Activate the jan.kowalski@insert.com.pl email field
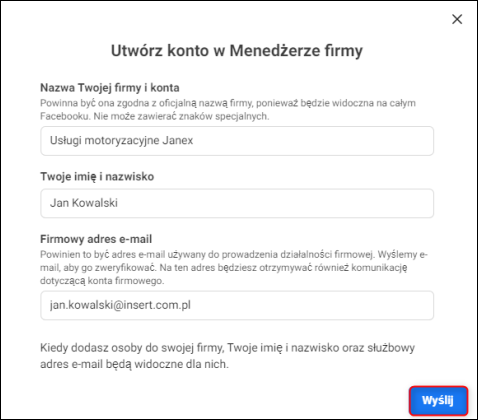Screen dimensions: 478x420 click(237, 305)
